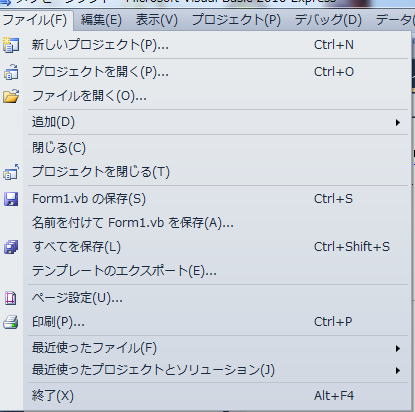Choose 名前を付けて Form1.vb を保存(A)
Viewport: 415px width, 412px height.
(x=133, y=223)
